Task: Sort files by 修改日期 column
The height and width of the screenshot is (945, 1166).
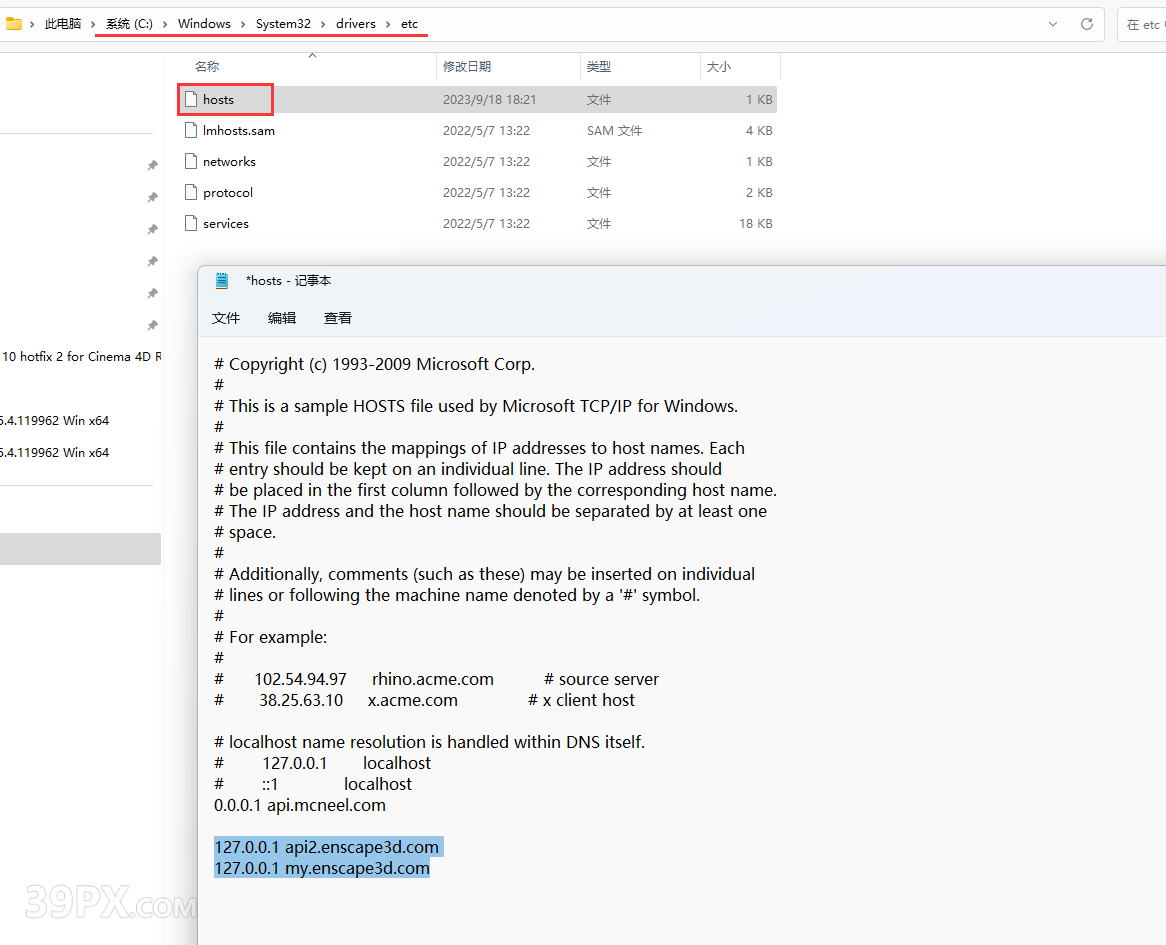Action: coord(467,67)
